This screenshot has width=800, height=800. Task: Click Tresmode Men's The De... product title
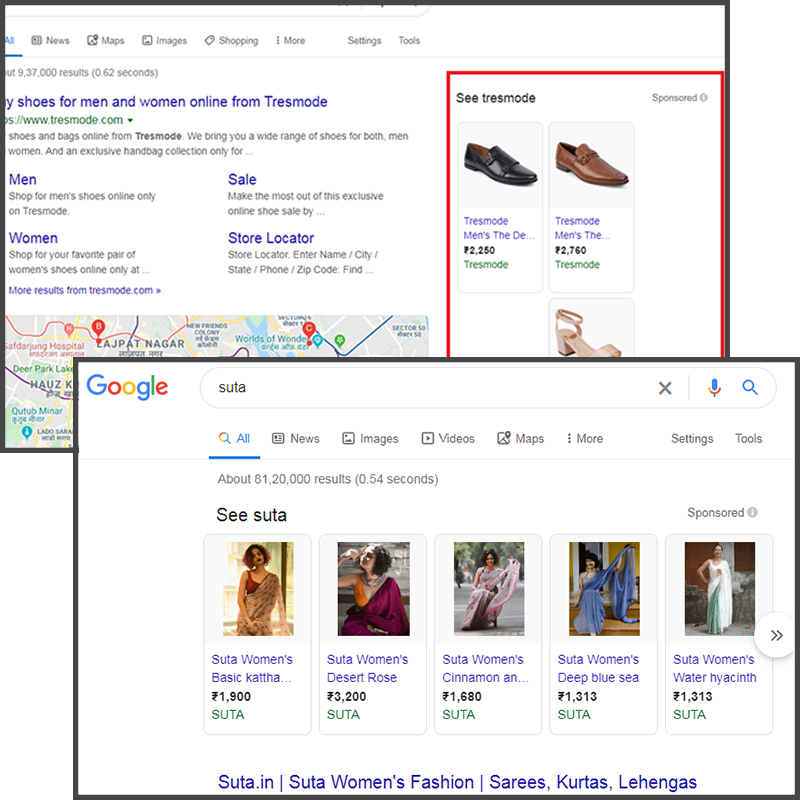point(498,228)
